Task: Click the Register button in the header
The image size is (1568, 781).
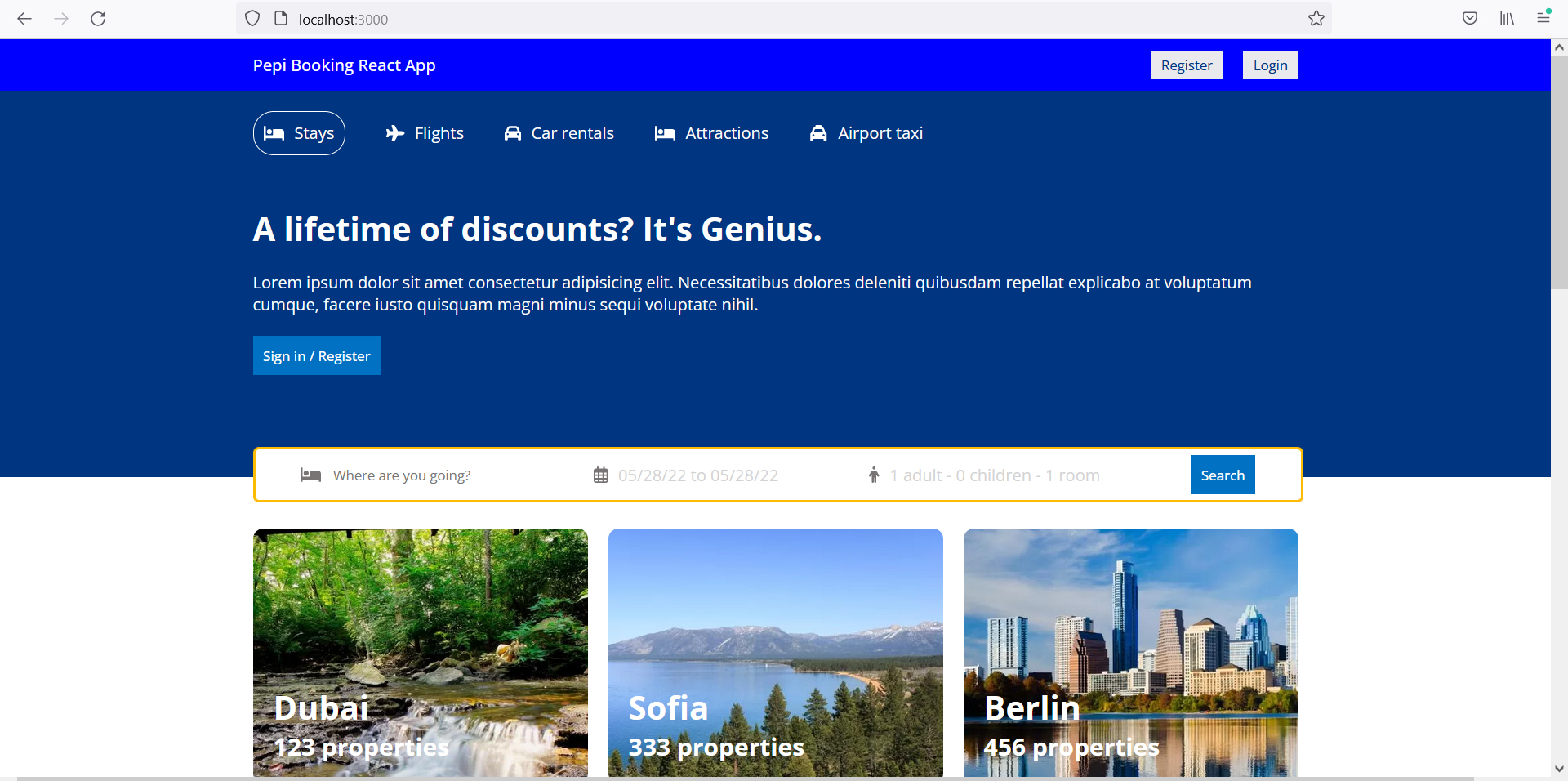Action: pos(1186,65)
